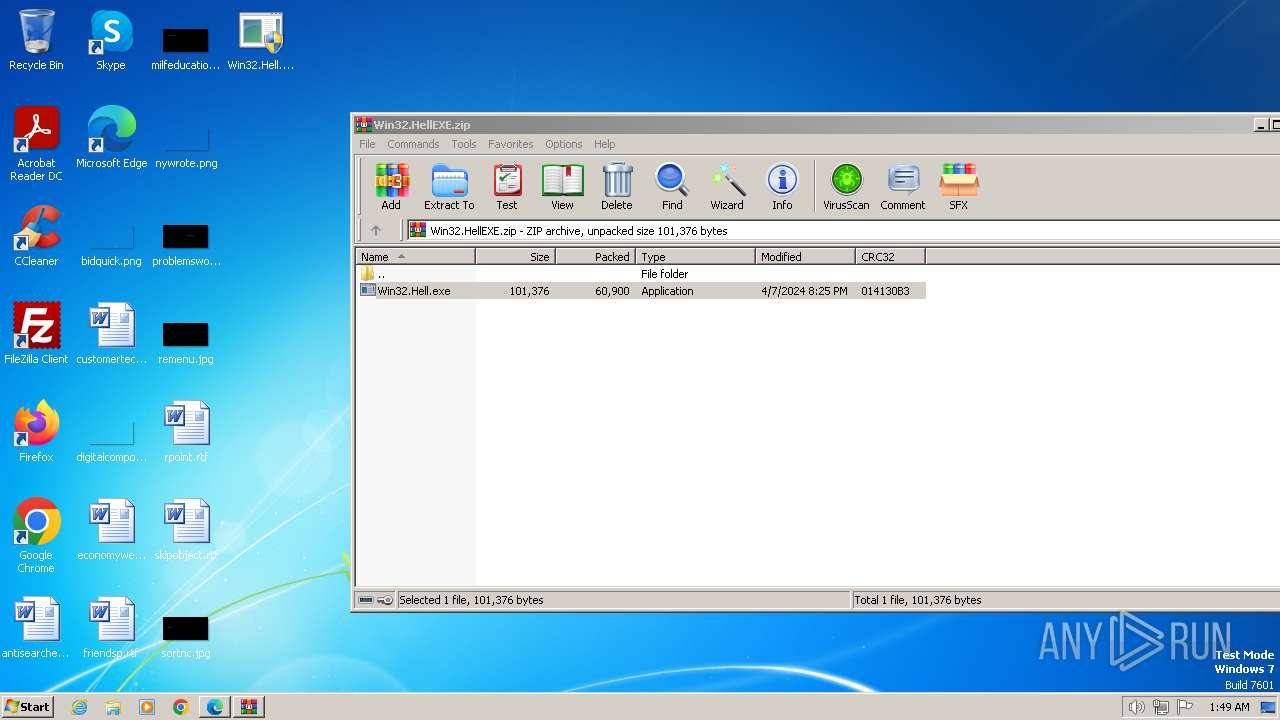Select the Win32.Hell desktop file icon

(x=261, y=41)
